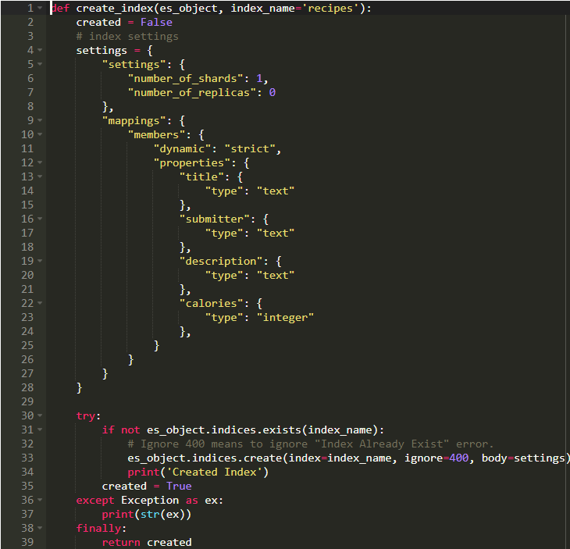Collapse the try block fold arrow on line 30
570x549 pixels.
pos(40,416)
